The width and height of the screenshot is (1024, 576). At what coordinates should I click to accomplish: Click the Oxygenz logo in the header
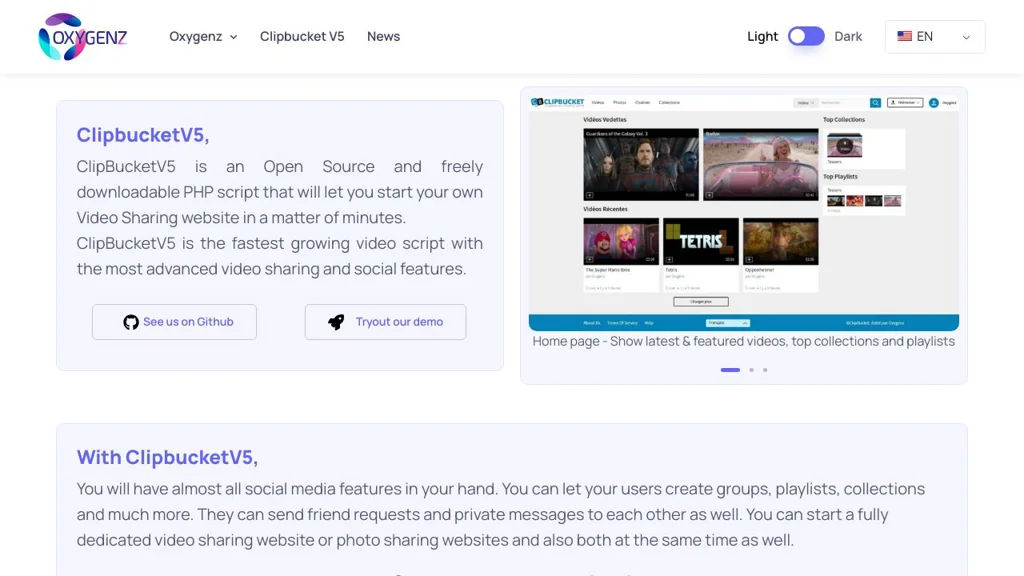click(82, 37)
